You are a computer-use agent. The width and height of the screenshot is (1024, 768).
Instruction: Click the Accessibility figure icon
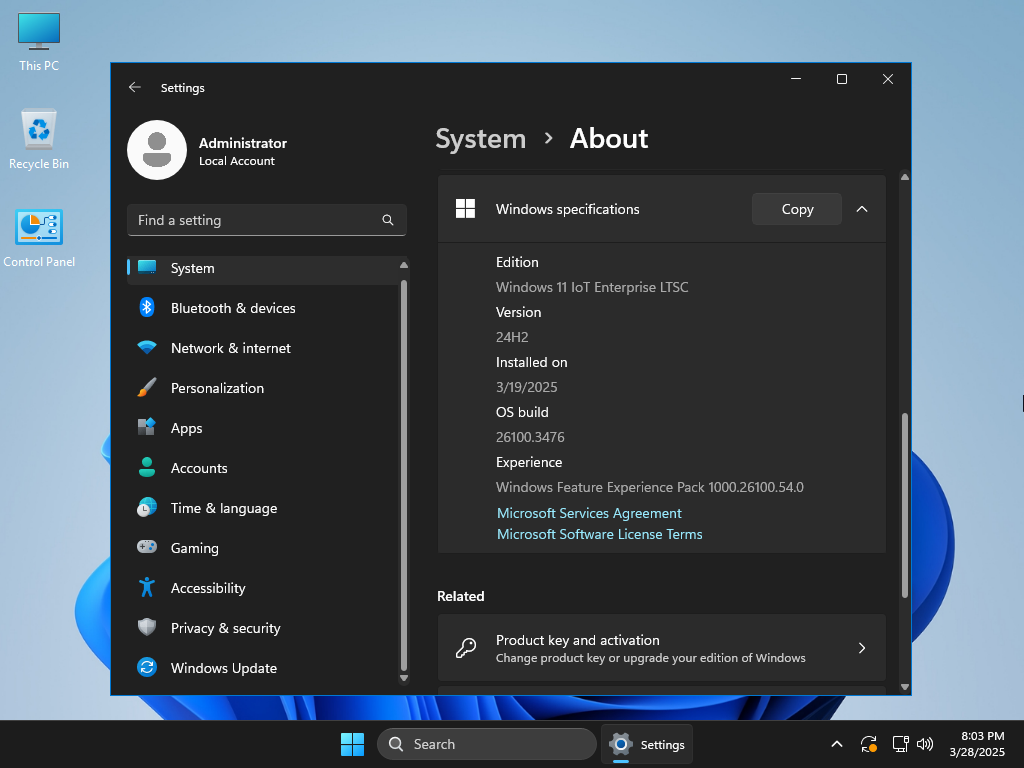tap(147, 587)
